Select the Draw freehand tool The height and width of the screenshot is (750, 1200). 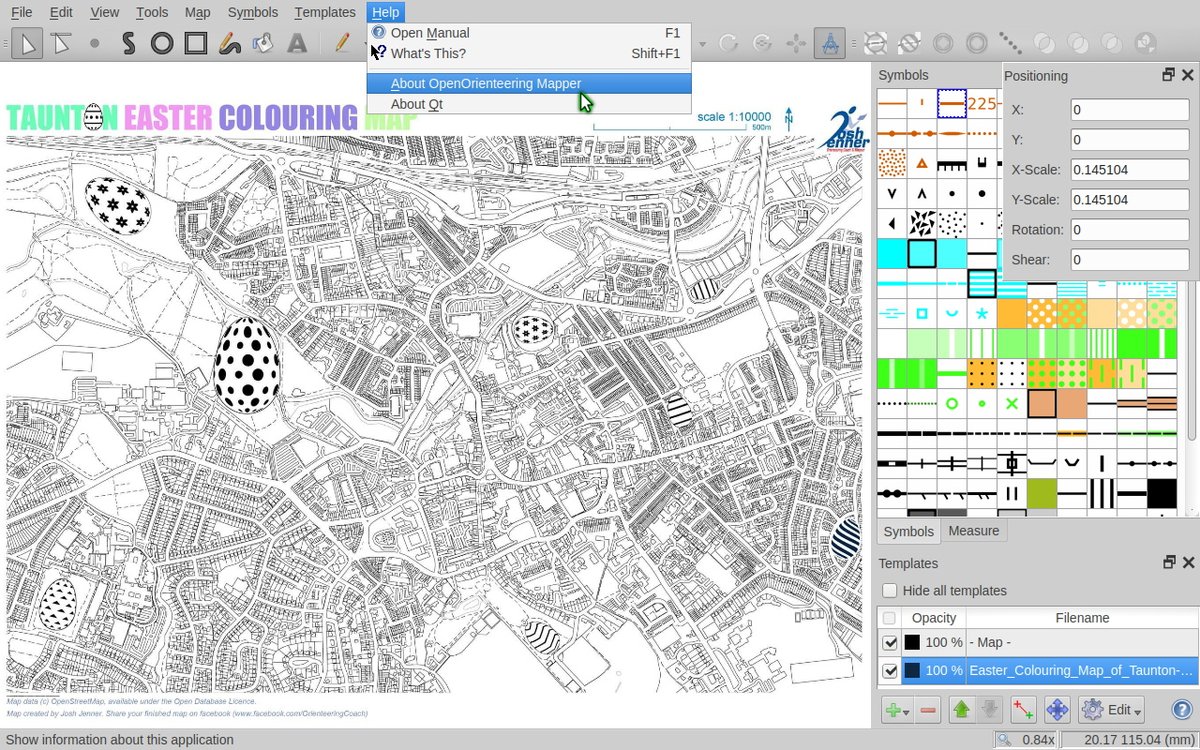(x=230, y=43)
